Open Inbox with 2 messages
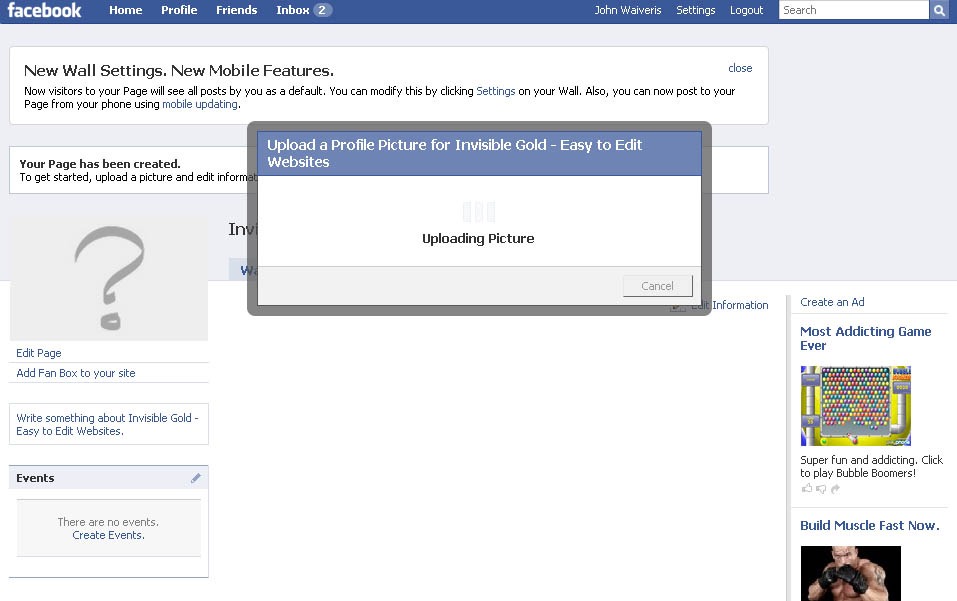Viewport: 957px width, 601px height. tap(303, 10)
